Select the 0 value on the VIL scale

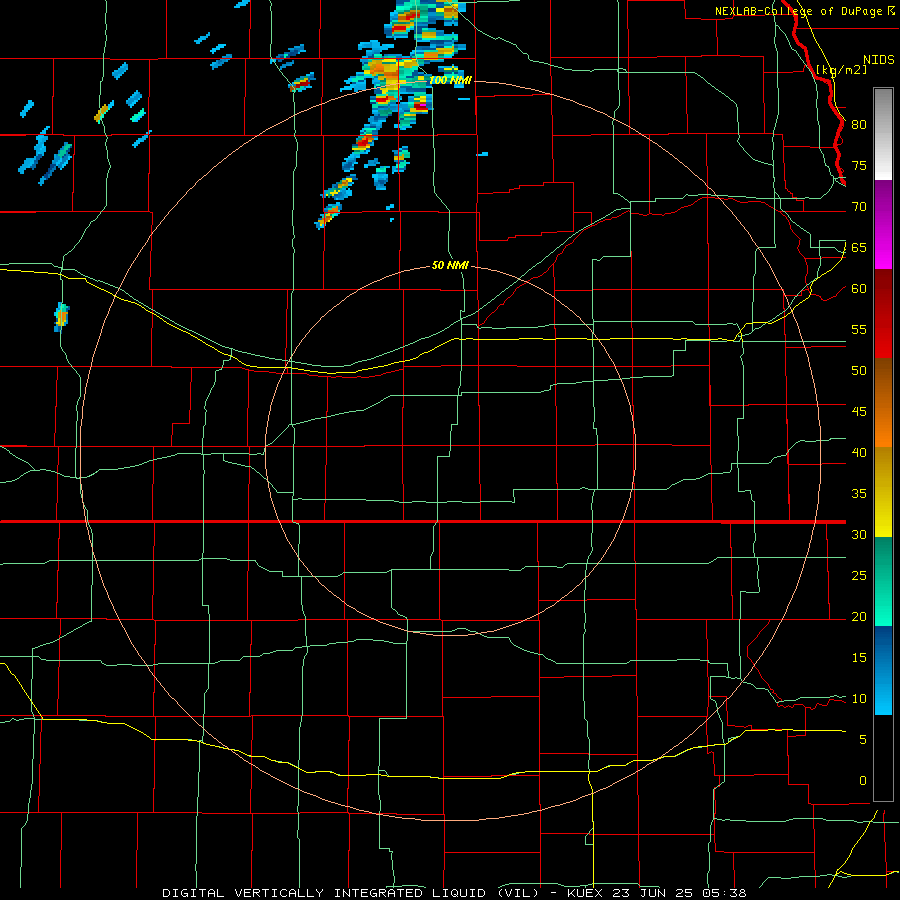coord(863,781)
